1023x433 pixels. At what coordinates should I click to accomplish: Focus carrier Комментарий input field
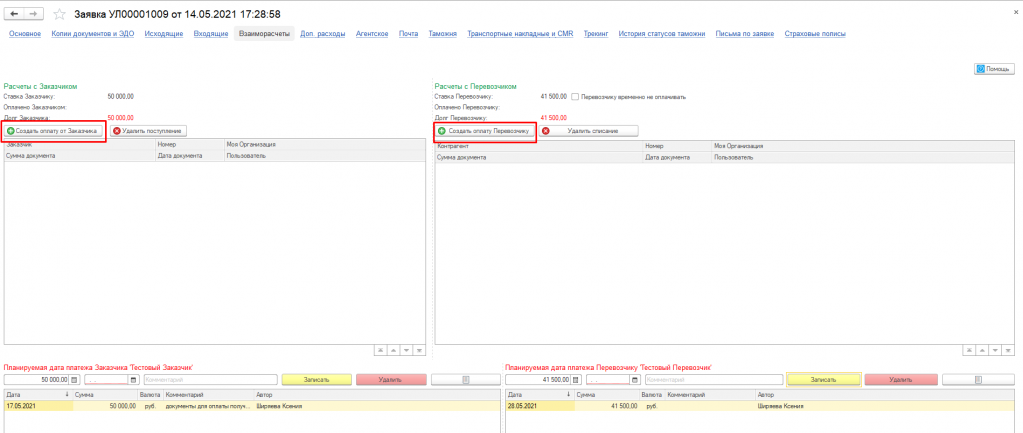pyautogui.click(x=714, y=380)
